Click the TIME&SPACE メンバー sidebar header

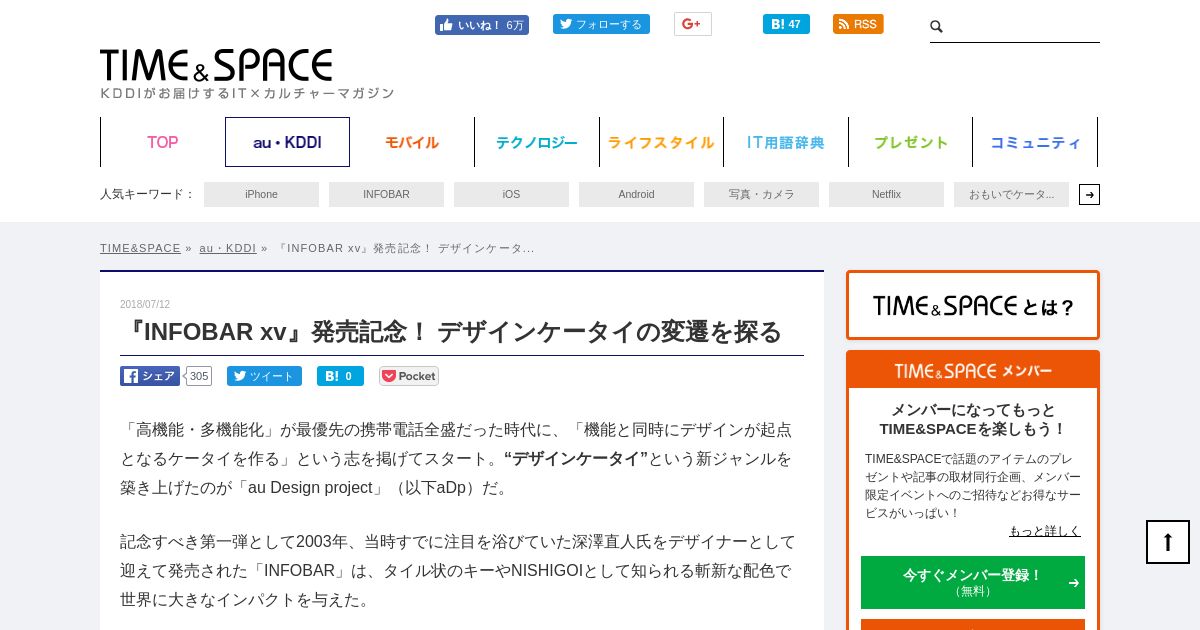pyautogui.click(x=973, y=370)
